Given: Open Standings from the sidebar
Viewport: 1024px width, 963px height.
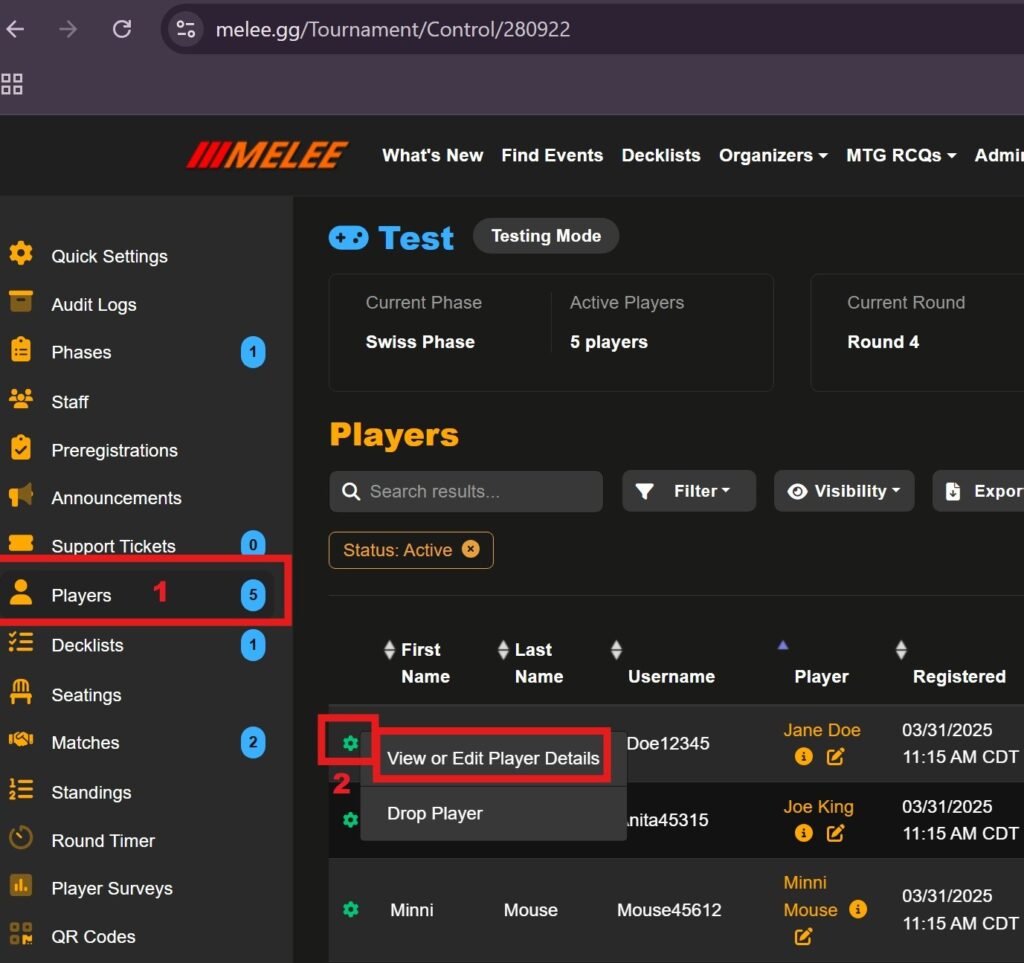Looking at the screenshot, I should point(91,792).
